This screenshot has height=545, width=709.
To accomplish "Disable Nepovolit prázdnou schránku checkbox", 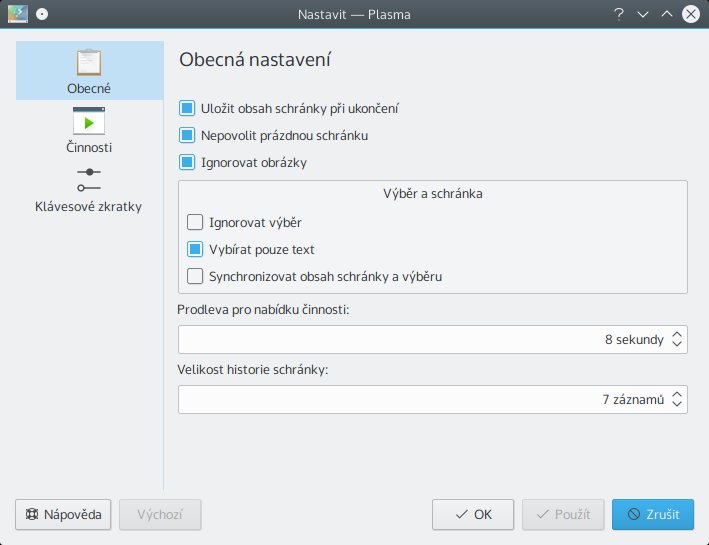I will tap(187, 135).
